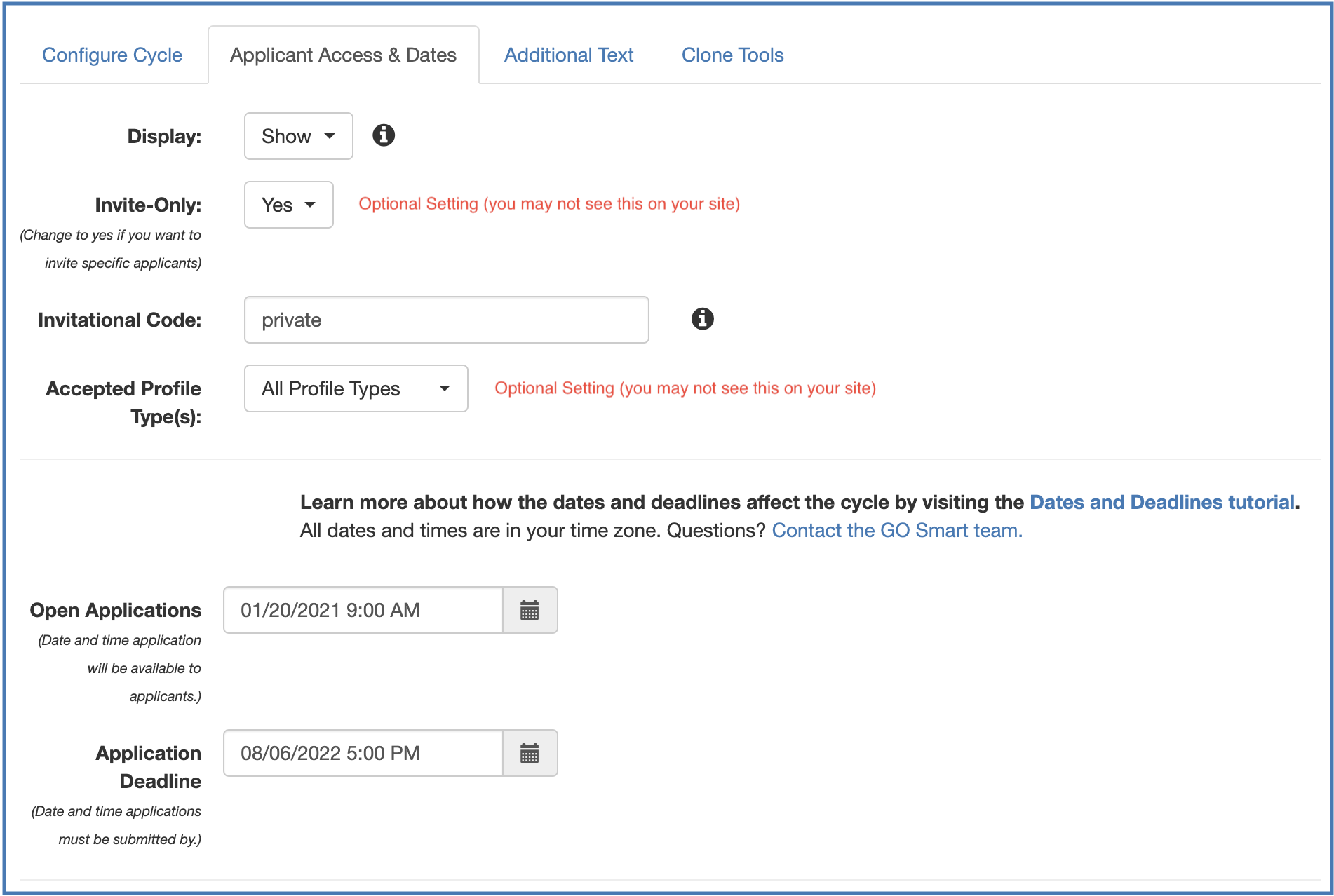Go to the Clone Tools tab
1334x896 pixels.
[732, 55]
